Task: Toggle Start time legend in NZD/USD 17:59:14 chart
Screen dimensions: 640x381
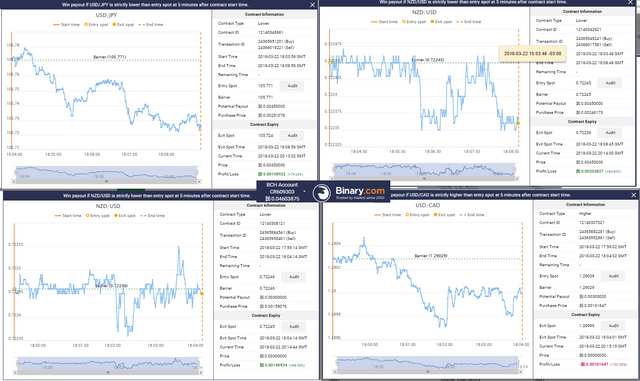Action: click(x=68, y=216)
